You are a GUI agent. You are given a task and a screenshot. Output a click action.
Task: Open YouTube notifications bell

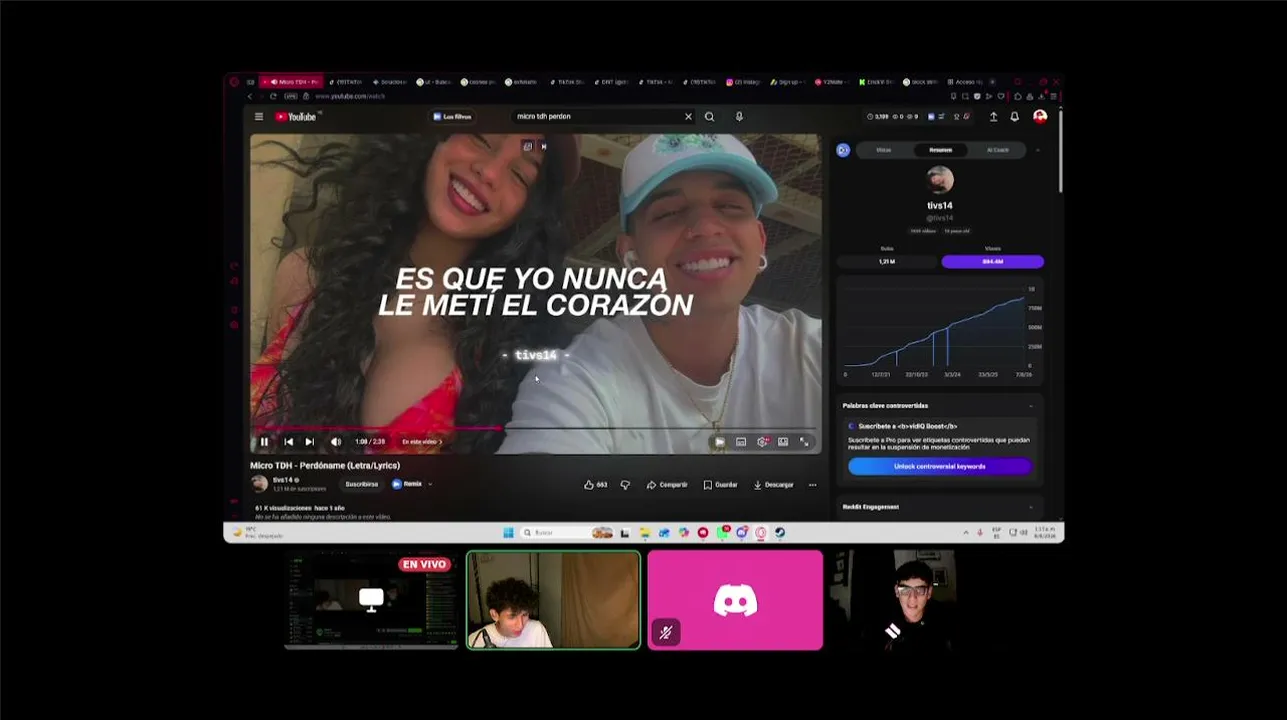pos(1014,117)
